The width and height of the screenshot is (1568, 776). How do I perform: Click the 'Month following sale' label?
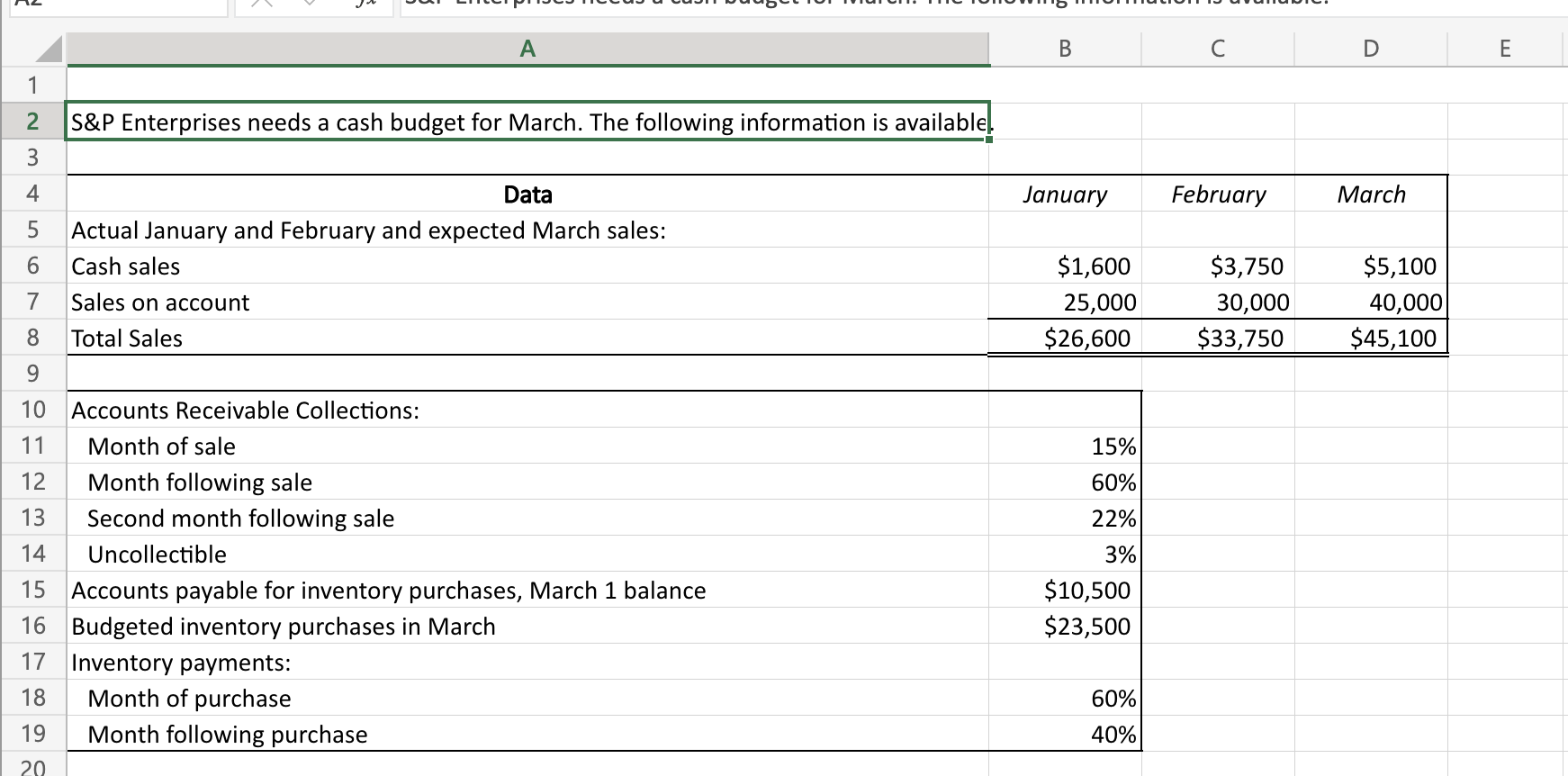200,483
